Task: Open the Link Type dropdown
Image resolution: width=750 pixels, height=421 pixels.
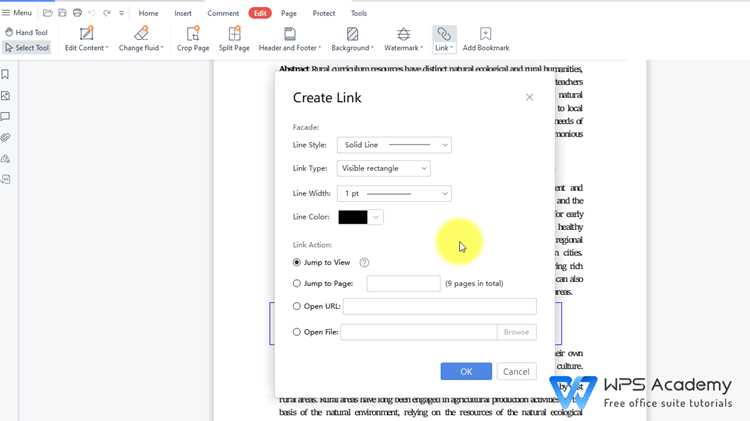Action: click(x=384, y=168)
